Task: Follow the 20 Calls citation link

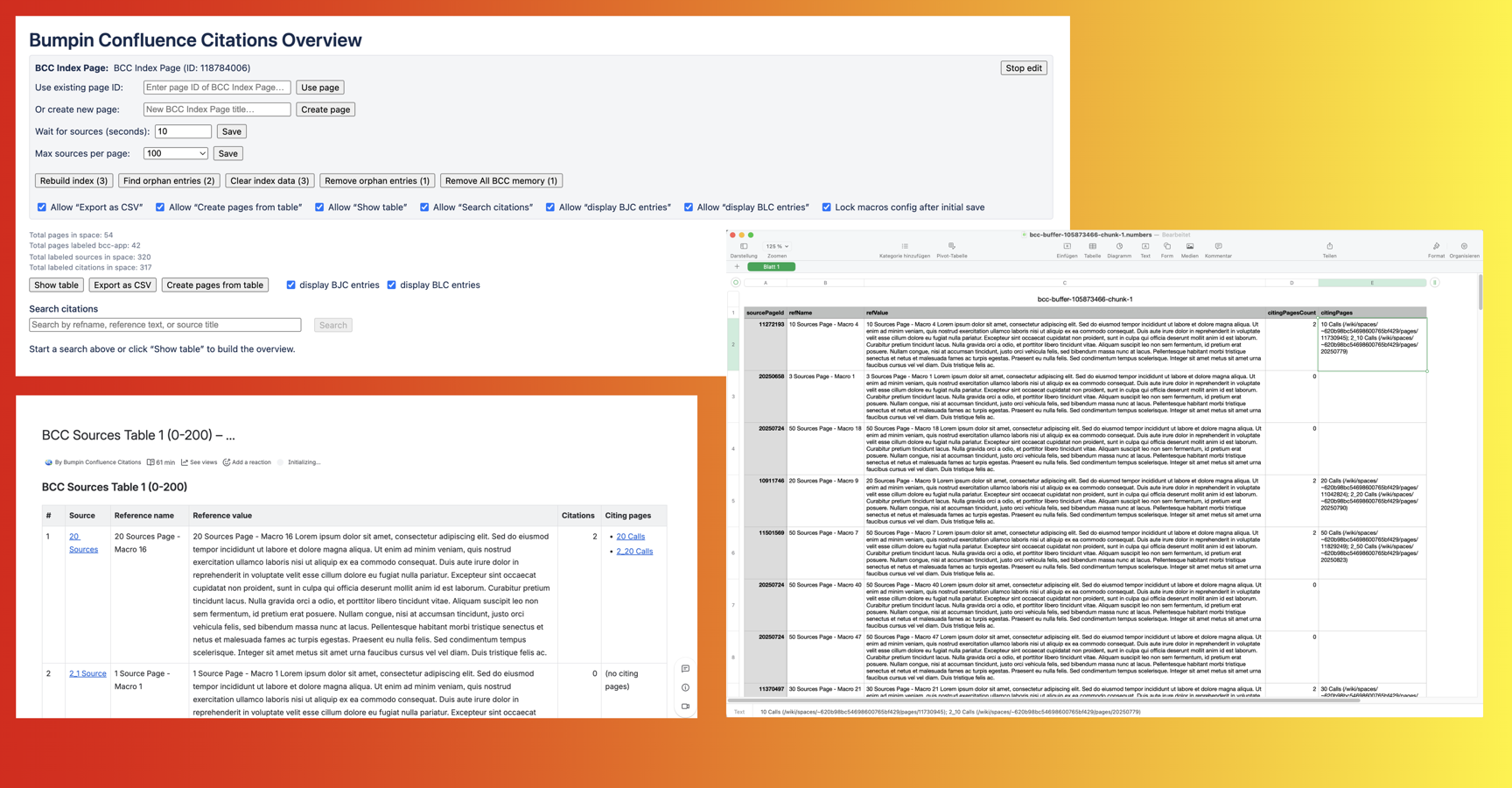Action: point(630,536)
